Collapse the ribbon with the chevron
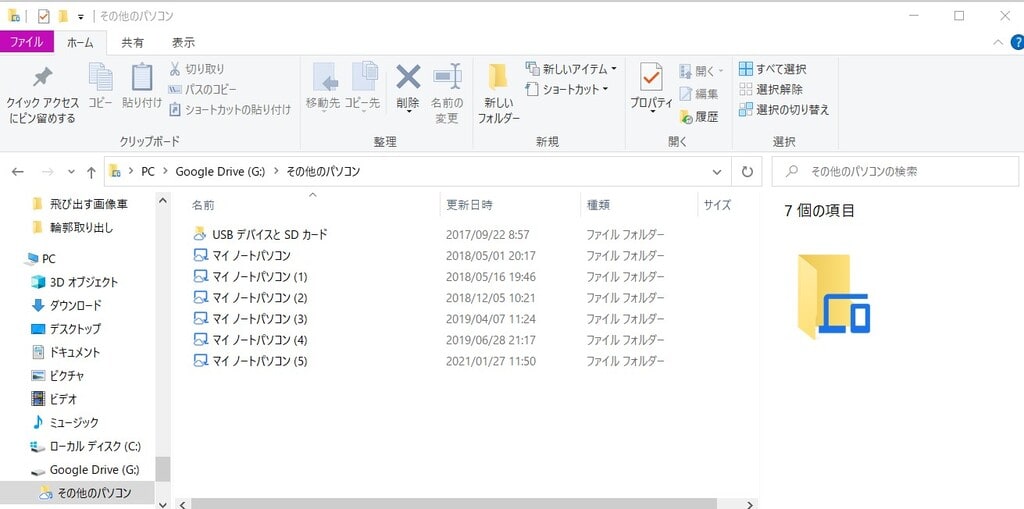1024x509 pixels. 999,42
